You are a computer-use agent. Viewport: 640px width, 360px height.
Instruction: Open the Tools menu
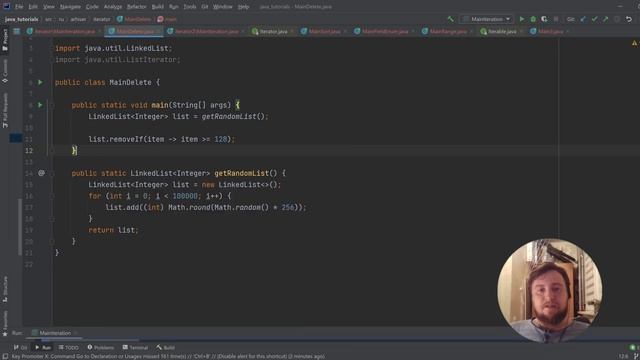[190, 7]
